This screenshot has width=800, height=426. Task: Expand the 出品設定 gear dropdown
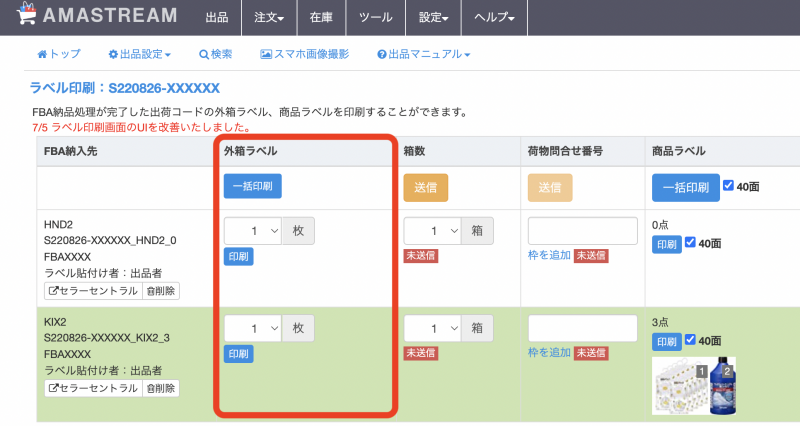(139, 54)
